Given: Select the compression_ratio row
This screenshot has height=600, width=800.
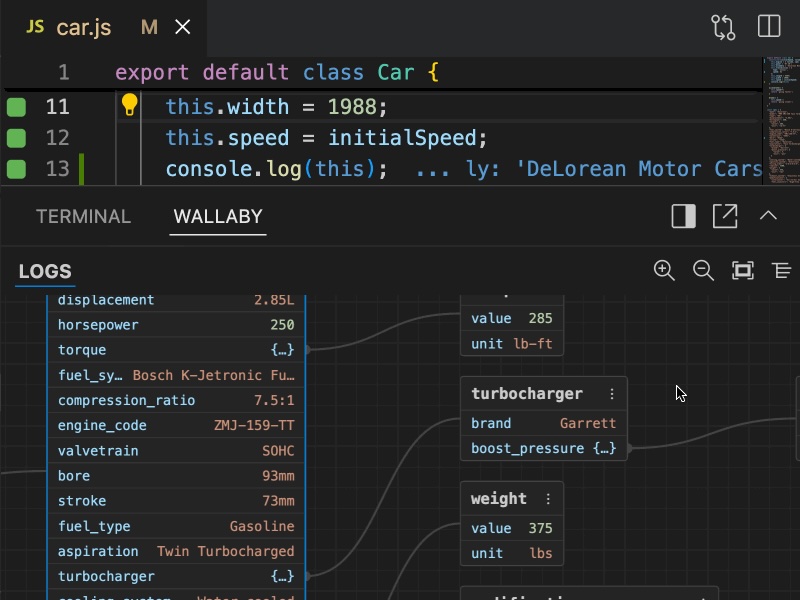Looking at the screenshot, I should point(176,401).
